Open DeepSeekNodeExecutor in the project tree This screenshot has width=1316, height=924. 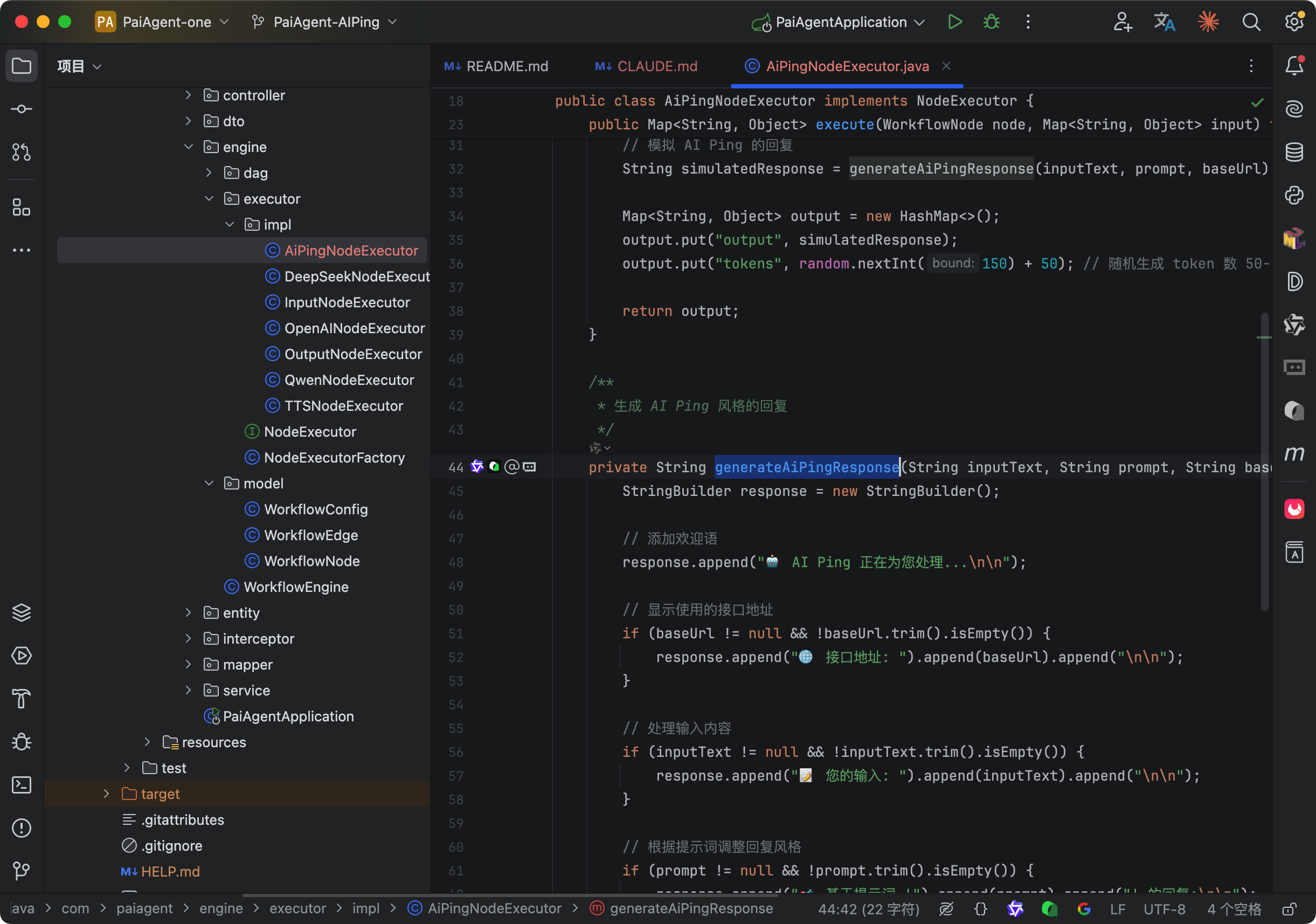(357, 276)
